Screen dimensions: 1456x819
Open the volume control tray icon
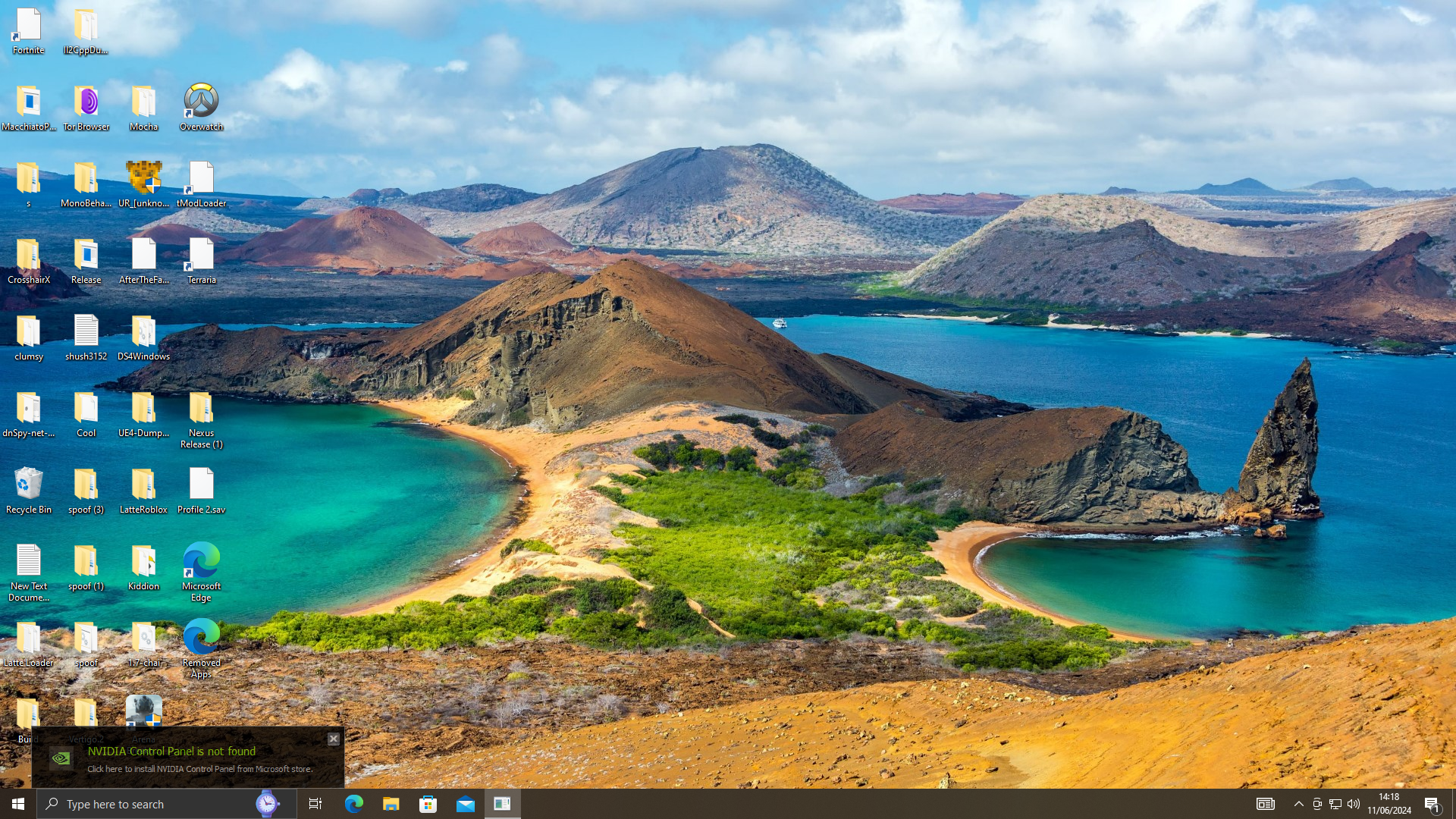click(x=1354, y=804)
